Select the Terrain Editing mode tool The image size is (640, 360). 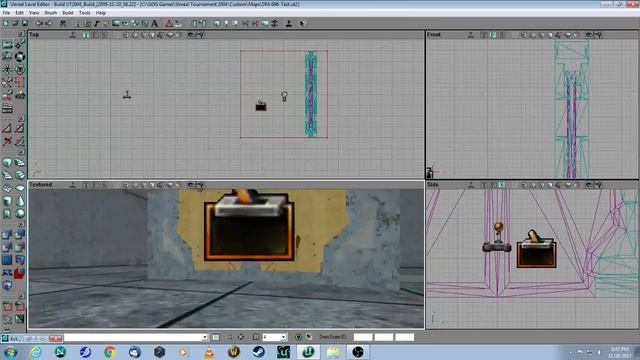[x=20, y=95]
